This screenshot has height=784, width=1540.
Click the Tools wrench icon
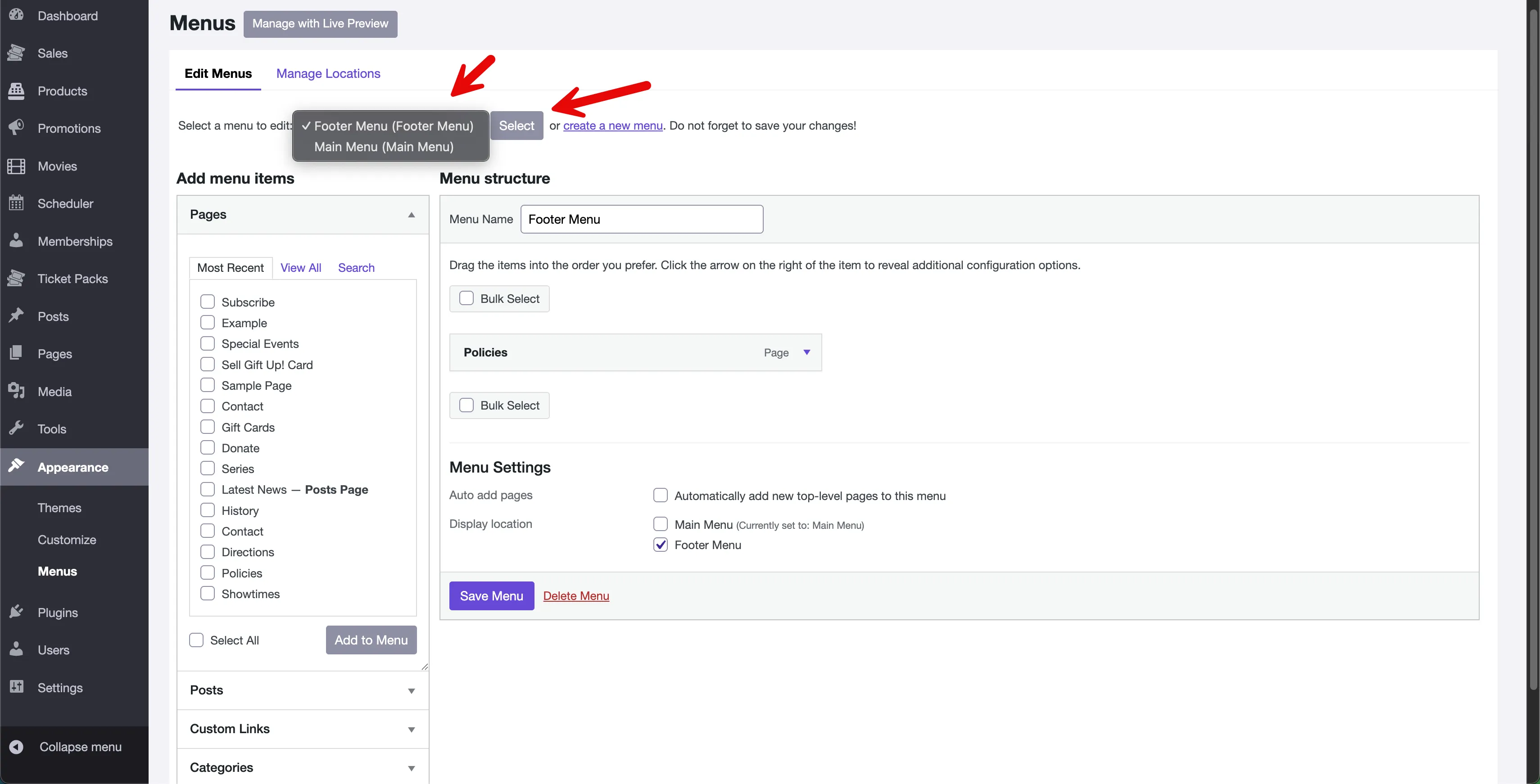[x=16, y=428]
